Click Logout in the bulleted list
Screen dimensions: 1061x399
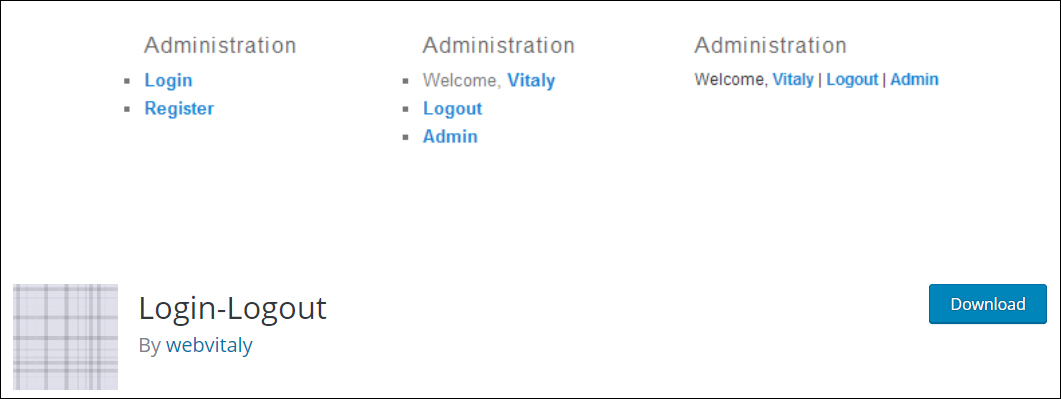[453, 108]
